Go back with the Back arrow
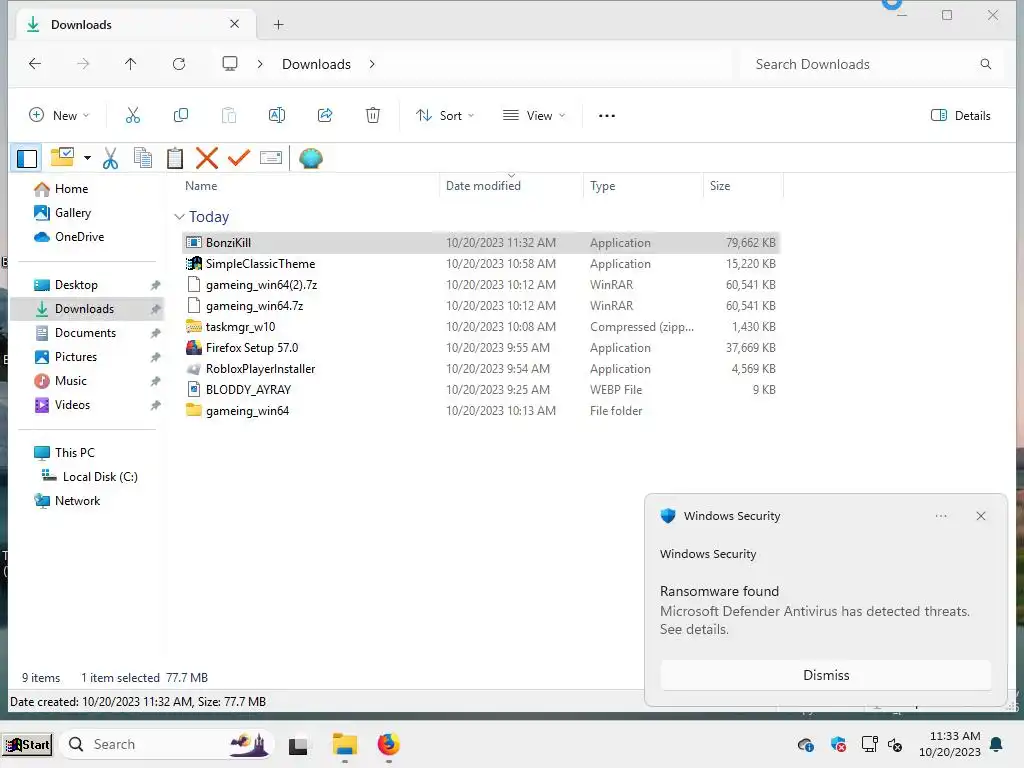Image resolution: width=1024 pixels, height=768 pixels. [x=35, y=63]
